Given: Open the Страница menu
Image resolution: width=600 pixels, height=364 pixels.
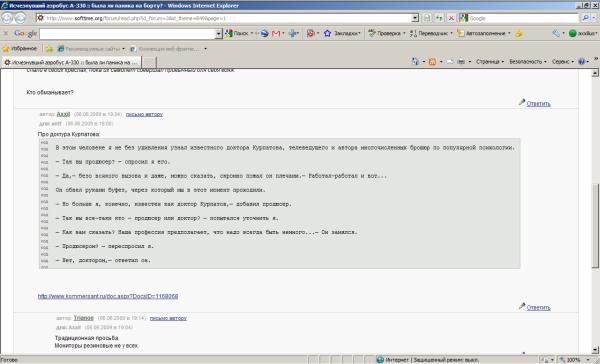Looking at the screenshot, I should click(490, 61).
